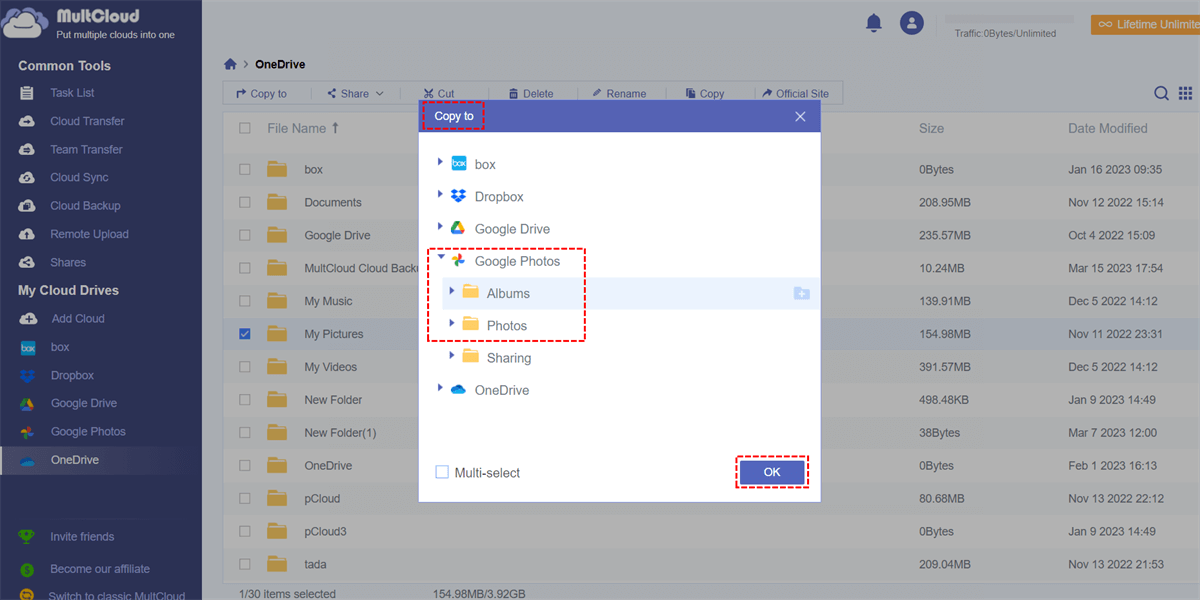Screen dimensions: 1200x600
Task: Open Shares in sidebar
Action: click(68, 262)
